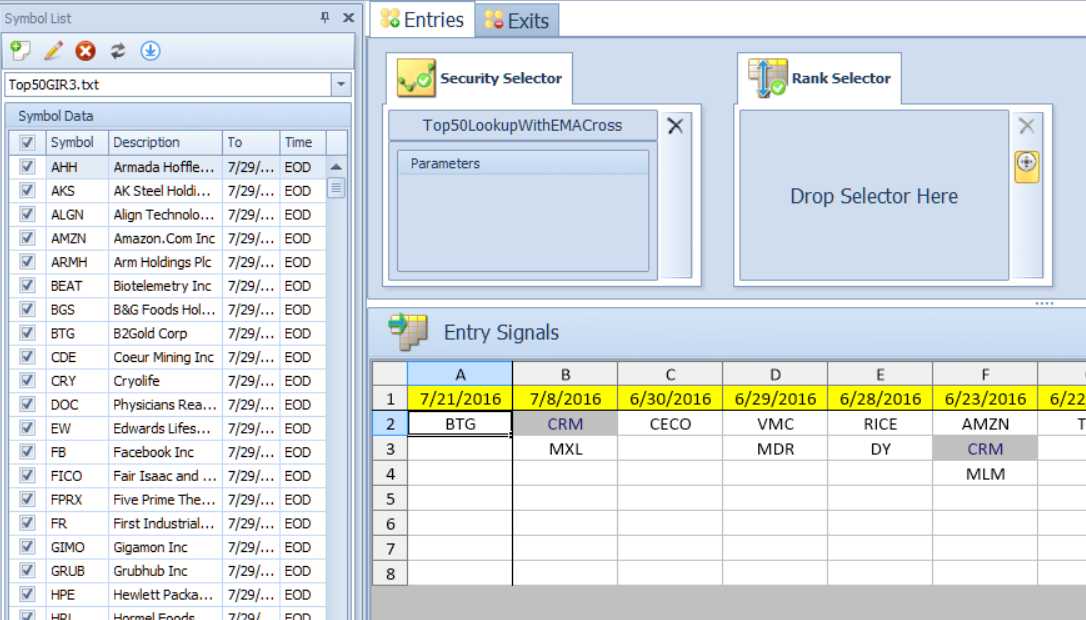This screenshot has width=1086, height=620.
Task: Select row 5 header in Entry Signals
Action: tap(390, 499)
